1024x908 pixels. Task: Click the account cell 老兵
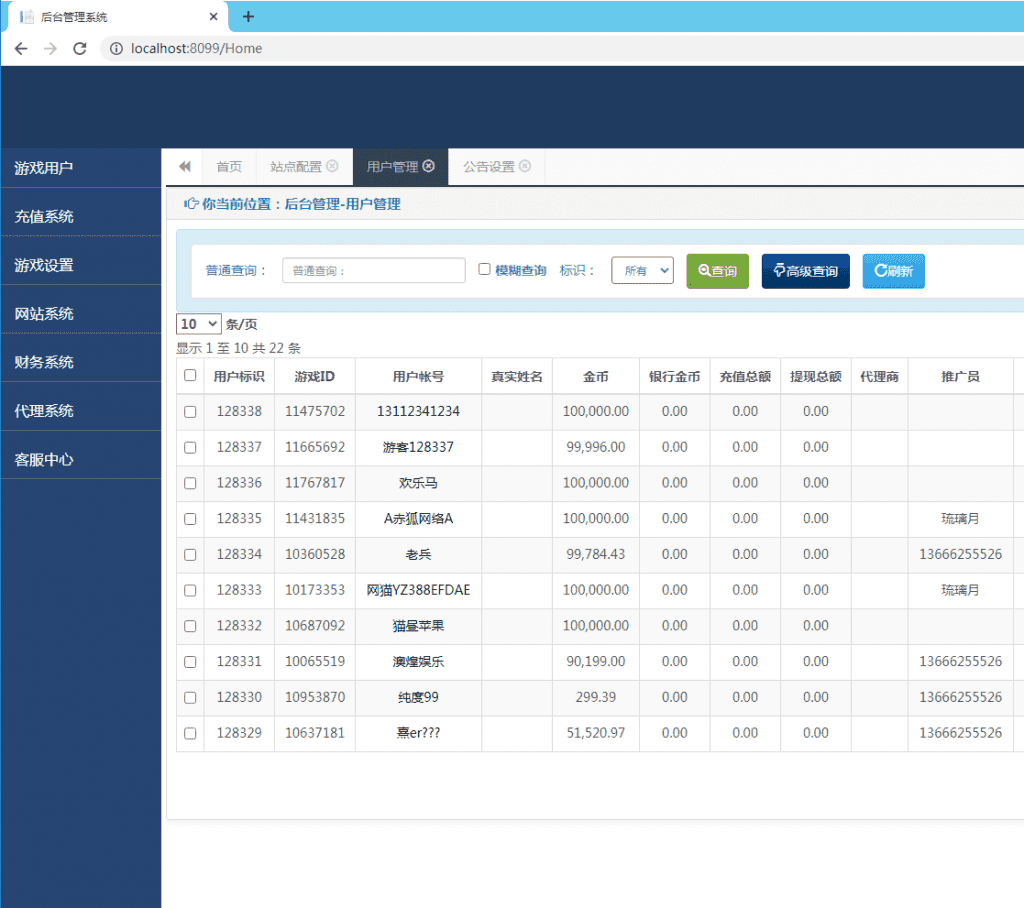418,555
